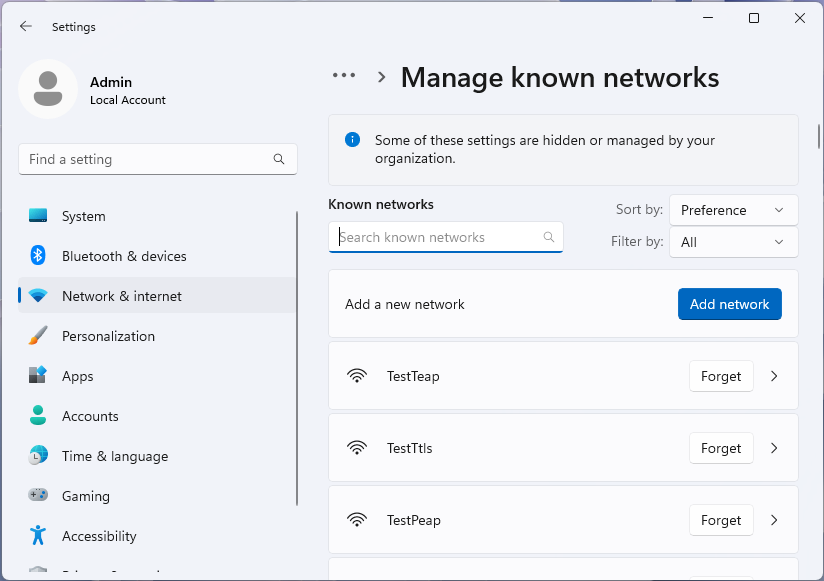Screen dimensions: 824x581
Task: Open Accounts via its people icon
Action: click(37, 416)
